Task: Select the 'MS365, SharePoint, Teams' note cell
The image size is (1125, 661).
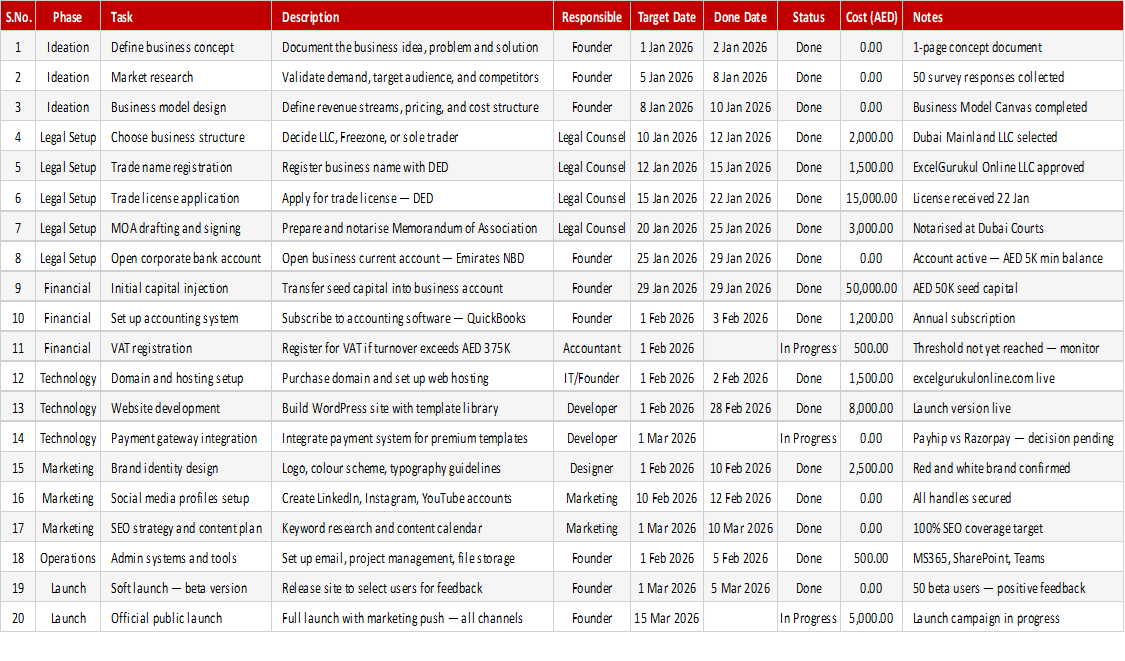Action: [x=1012, y=558]
